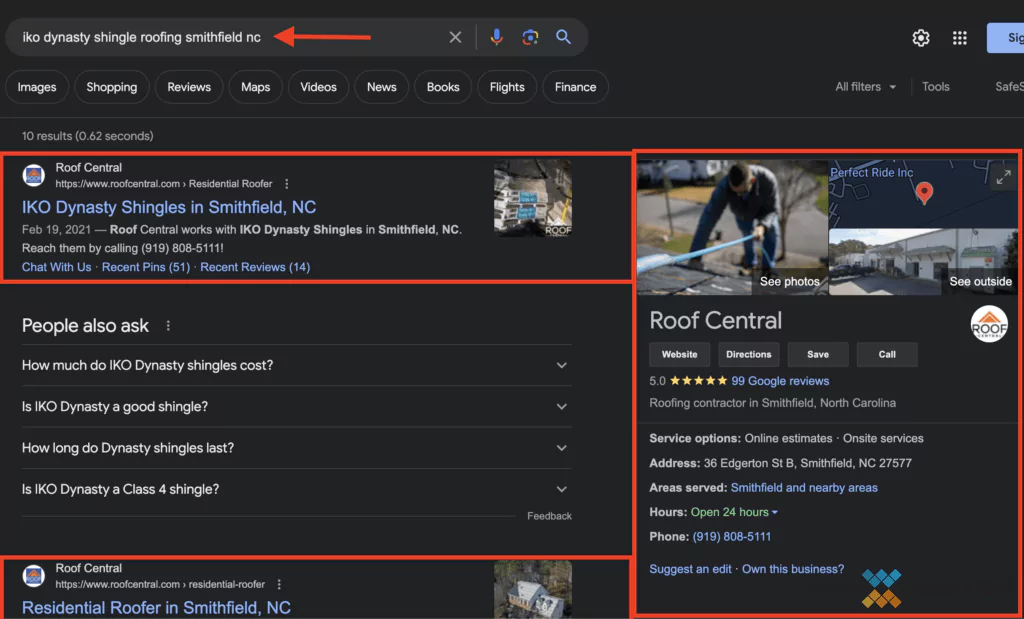Click phone number (919) 808-5111 link
Image resolution: width=1024 pixels, height=619 pixels.
click(731, 537)
